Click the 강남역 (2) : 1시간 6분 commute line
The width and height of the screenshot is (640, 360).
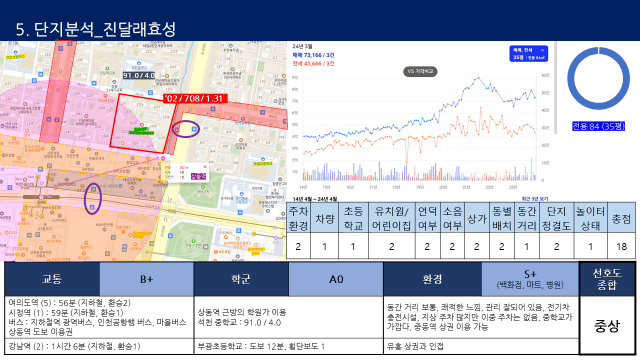(74, 346)
